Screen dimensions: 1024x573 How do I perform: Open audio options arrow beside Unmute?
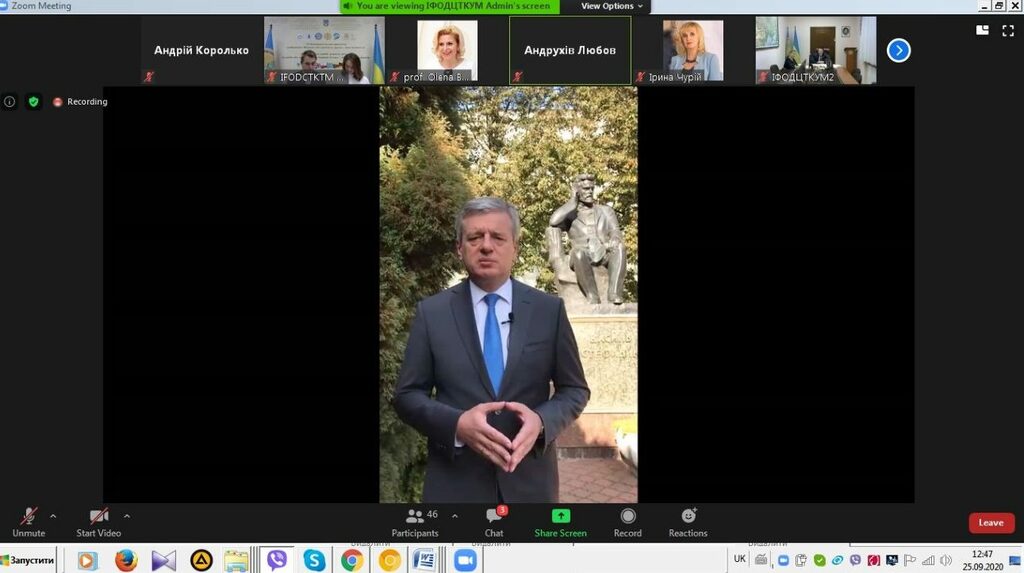[x=53, y=516]
